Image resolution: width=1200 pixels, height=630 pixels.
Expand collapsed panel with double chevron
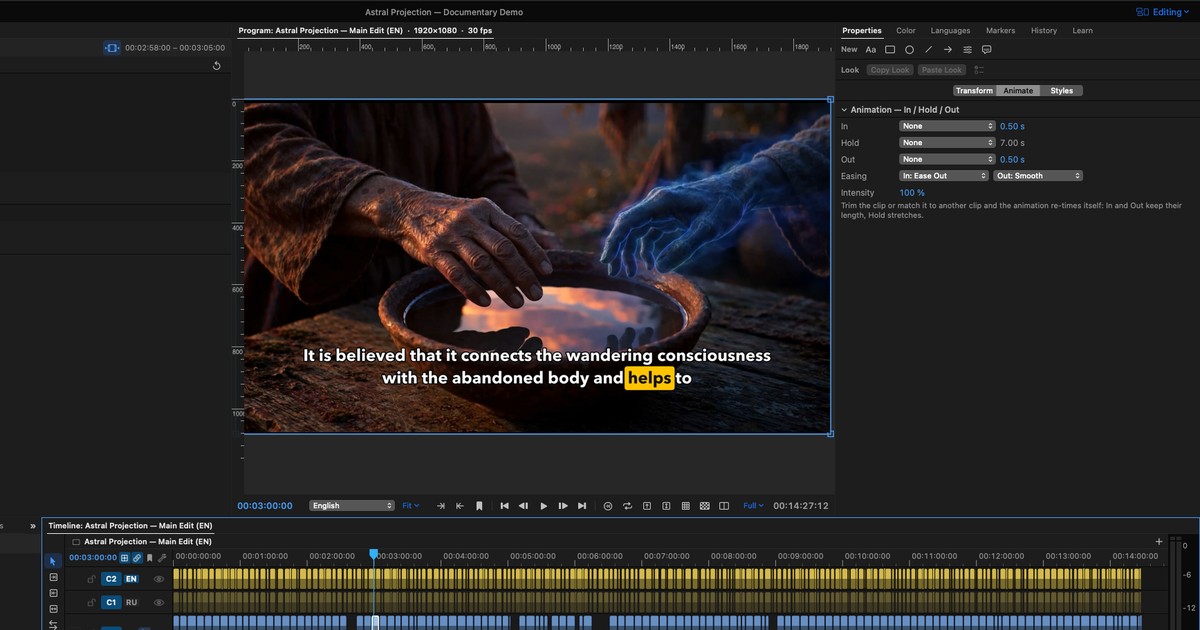coord(33,525)
